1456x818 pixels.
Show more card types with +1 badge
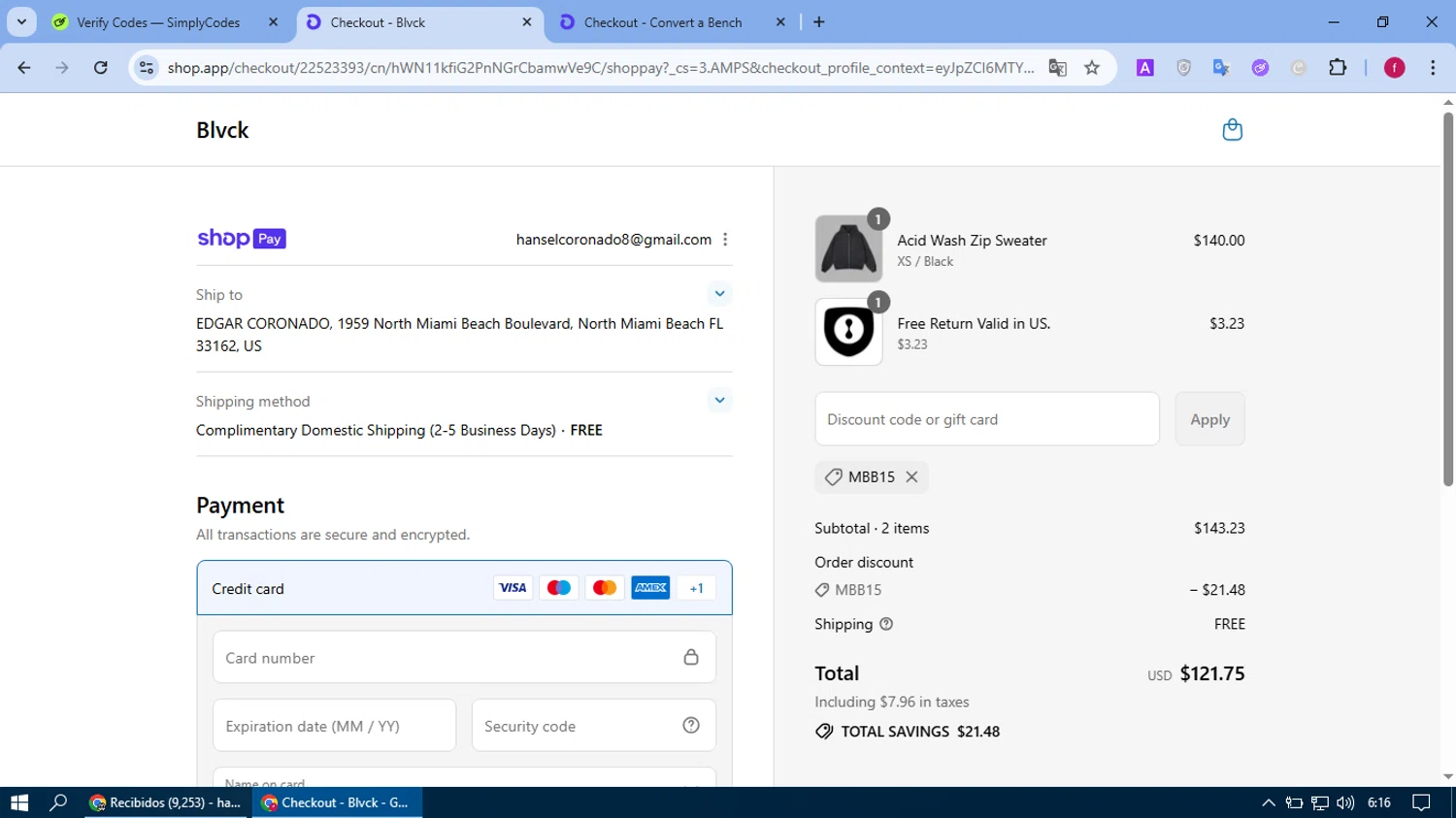pyautogui.click(x=696, y=588)
